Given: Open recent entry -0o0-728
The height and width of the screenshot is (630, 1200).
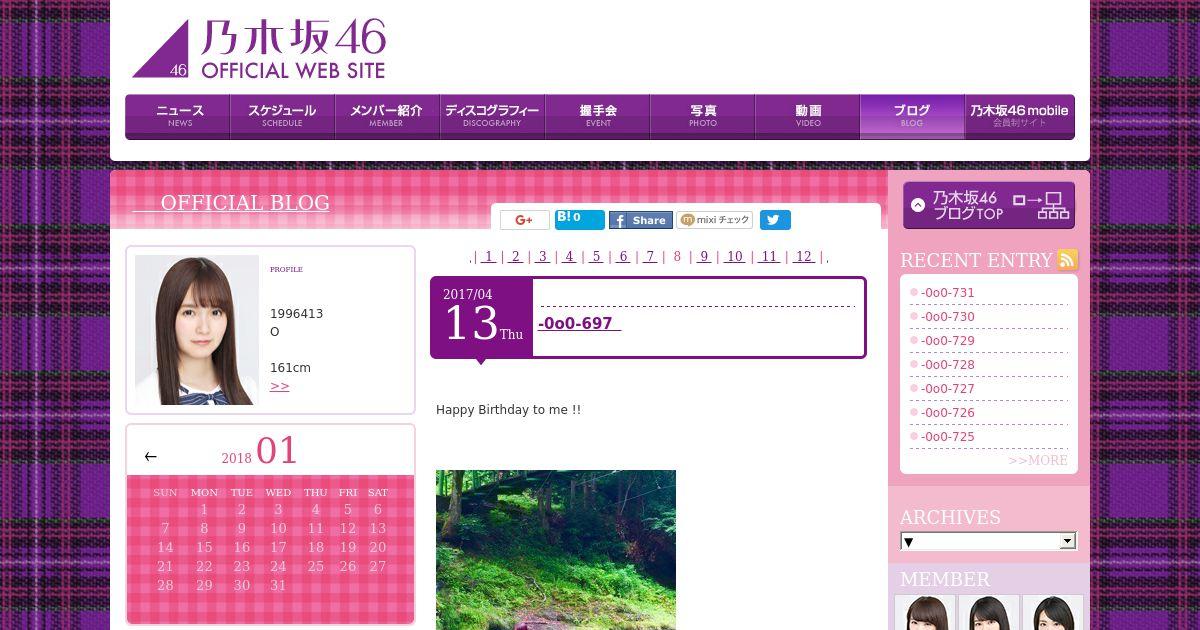Looking at the screenshot, I should [x=947, y=365].
